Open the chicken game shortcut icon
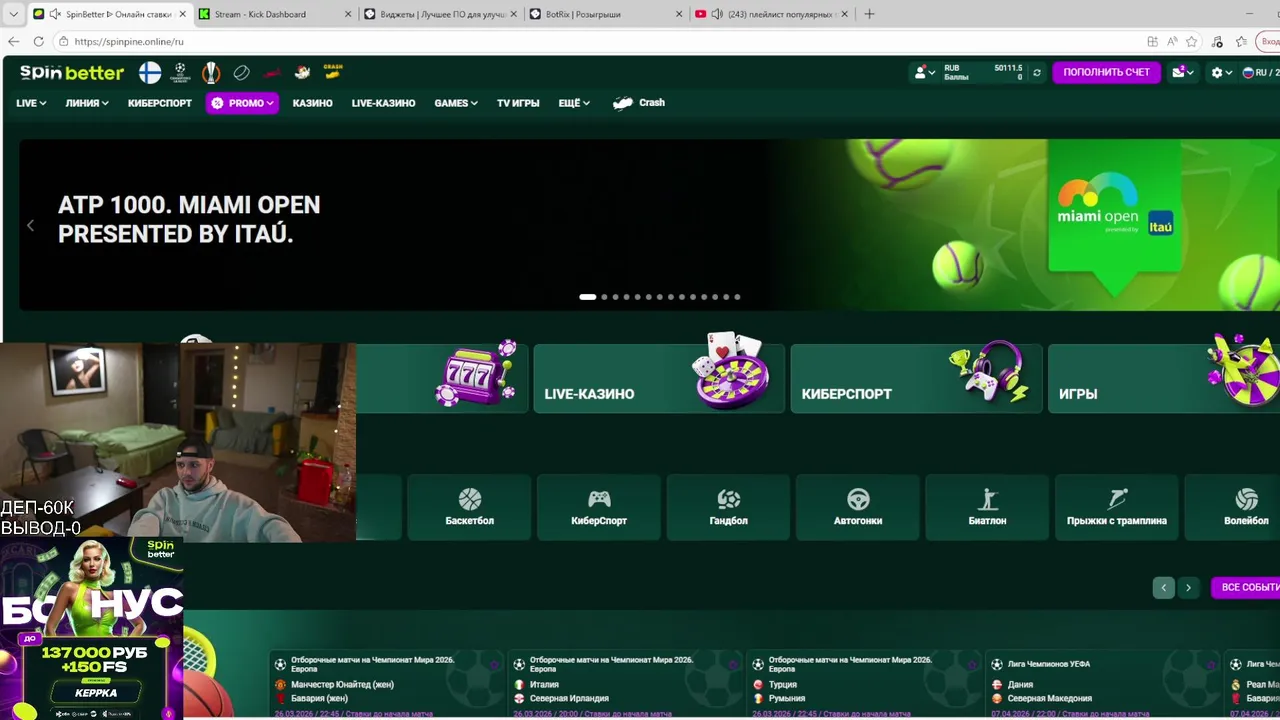1280x720 pixels. [x=302, y=72]
